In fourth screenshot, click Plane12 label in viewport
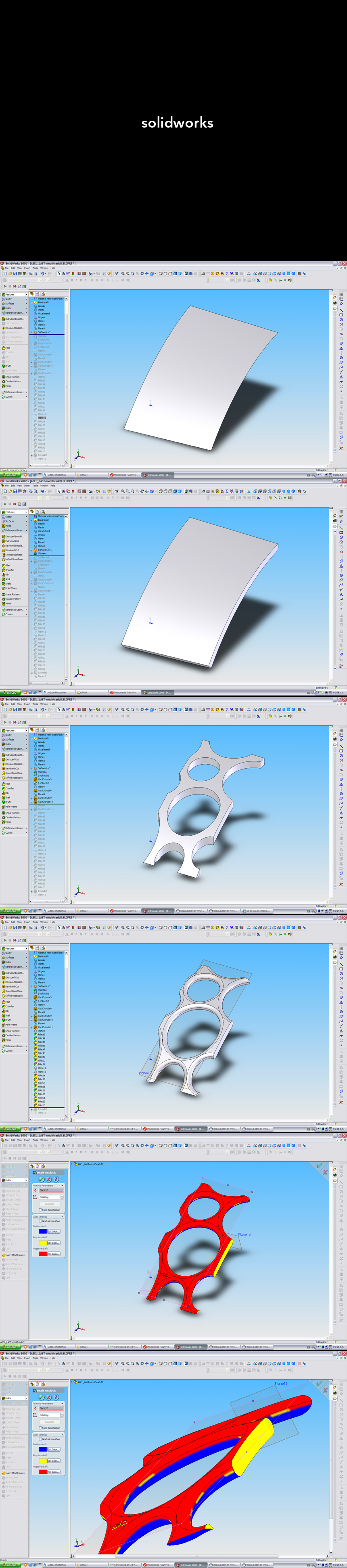 coord(145,1073)
